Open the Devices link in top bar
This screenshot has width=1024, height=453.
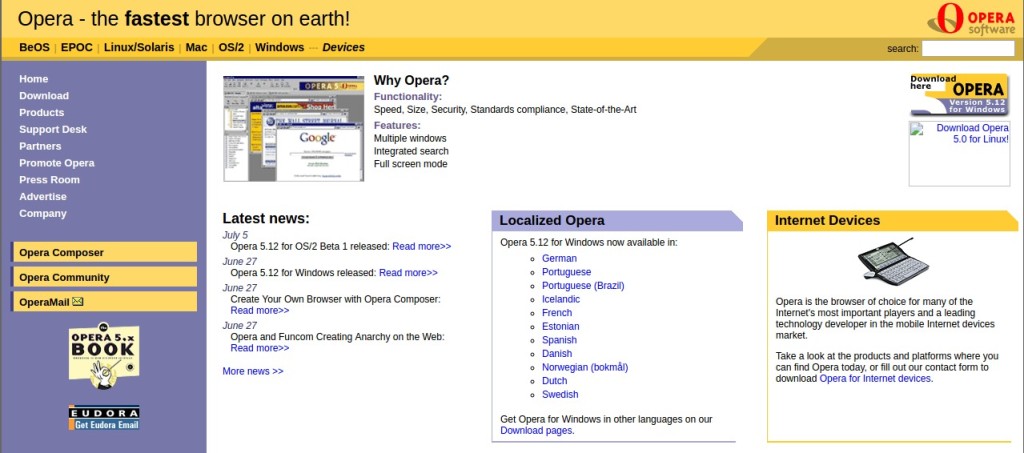tap(343, 47)
